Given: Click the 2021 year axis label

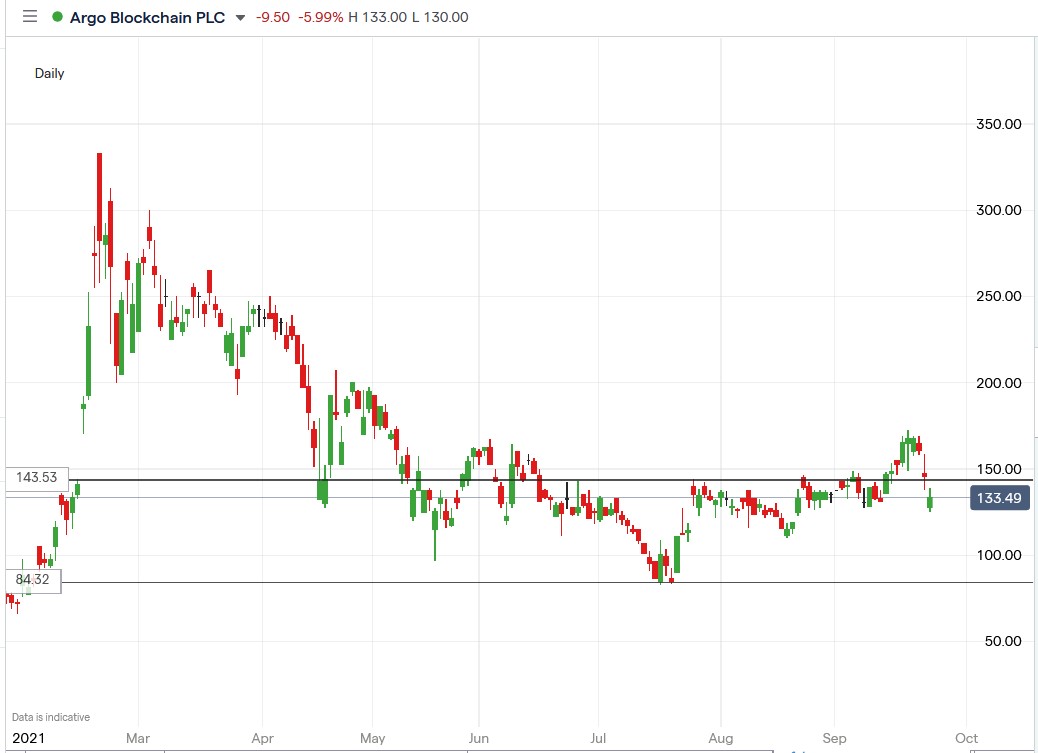Looking at the screenshot, I should [28, 738].
